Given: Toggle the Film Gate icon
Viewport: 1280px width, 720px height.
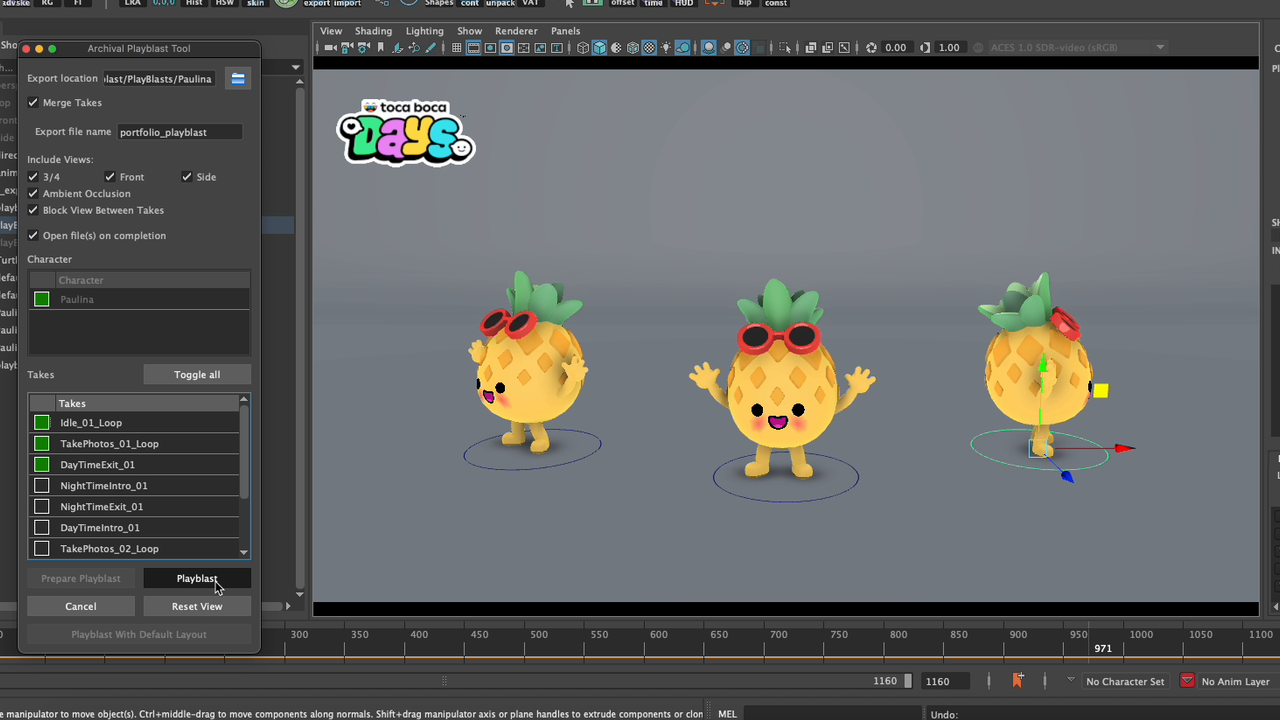Looking at the screenshot, I should pyautogui.click(x=473, y=47).
